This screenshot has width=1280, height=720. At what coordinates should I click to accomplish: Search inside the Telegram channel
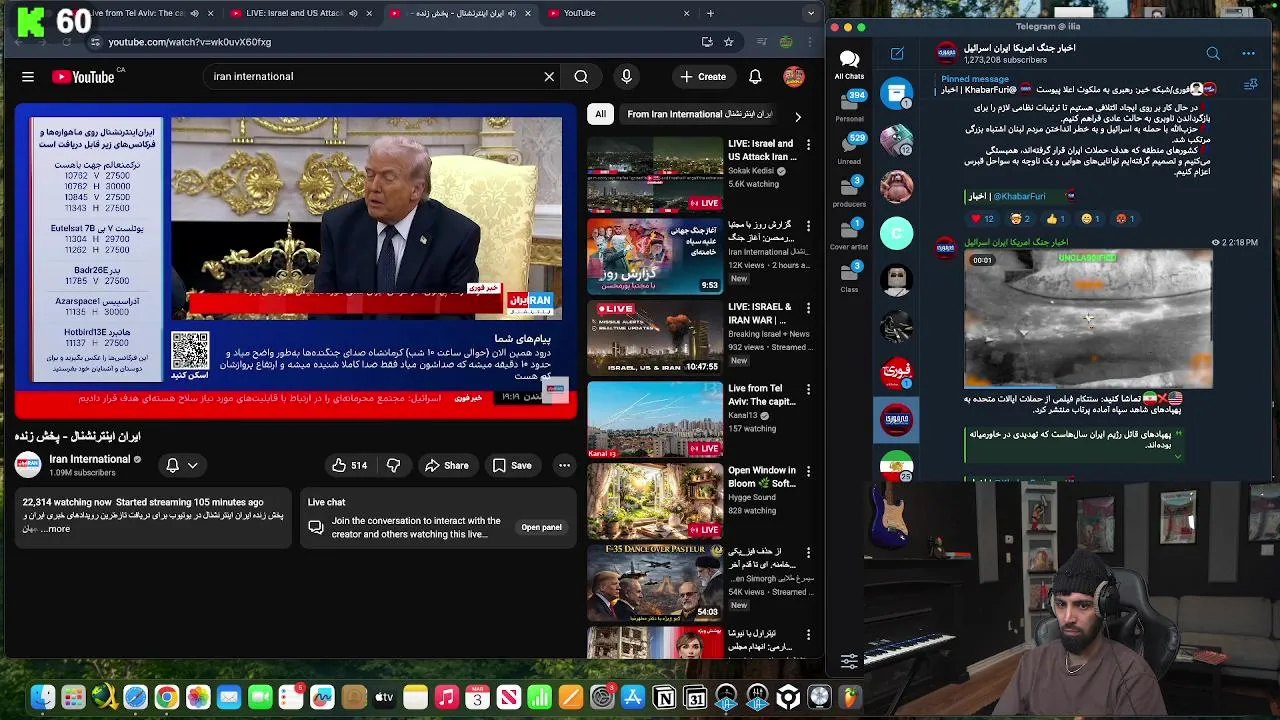[1213, 53]
